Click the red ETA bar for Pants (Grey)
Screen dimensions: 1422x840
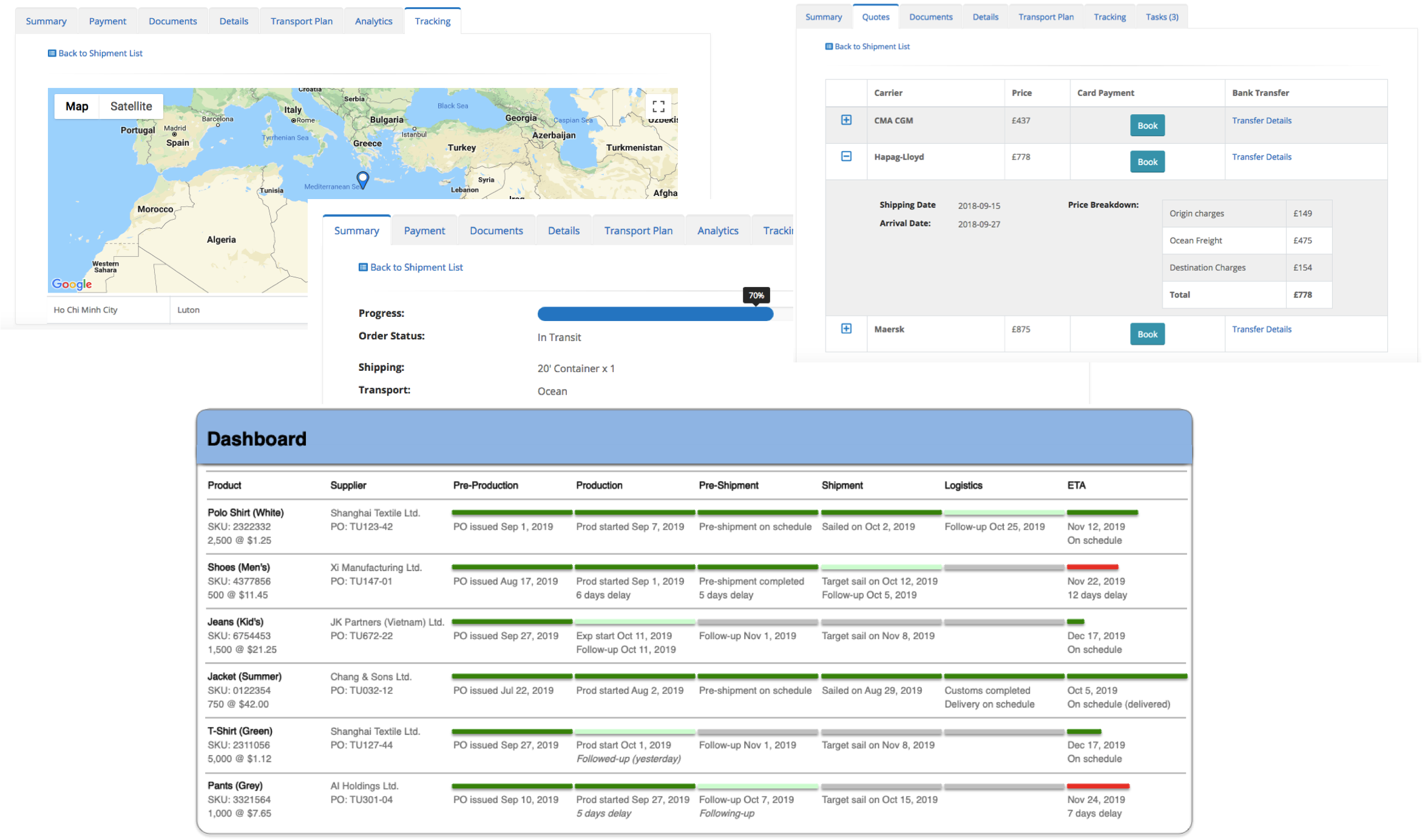[1098, 786]
